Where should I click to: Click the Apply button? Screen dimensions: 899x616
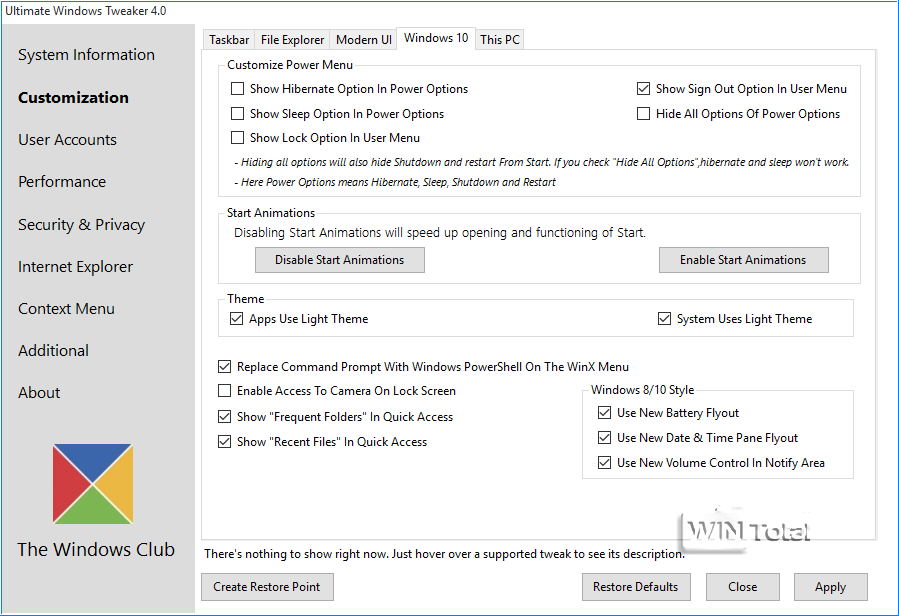830,587
